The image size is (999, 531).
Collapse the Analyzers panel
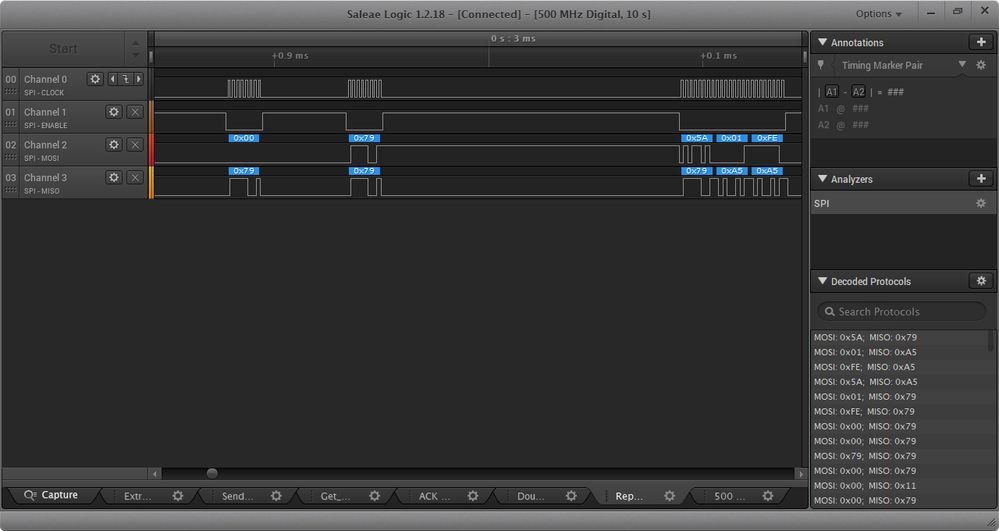click(822, 178)
